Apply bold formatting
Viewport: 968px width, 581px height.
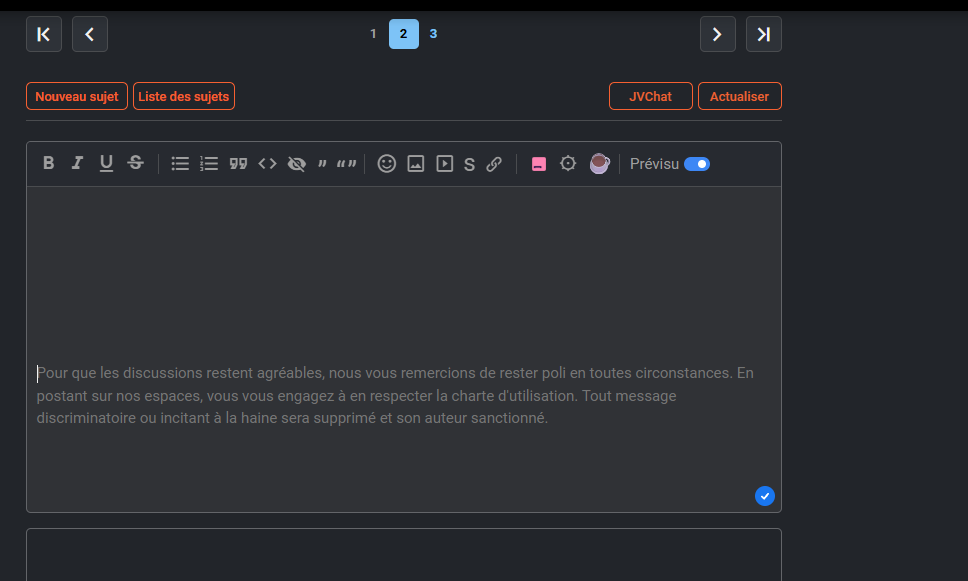[49, 163]
